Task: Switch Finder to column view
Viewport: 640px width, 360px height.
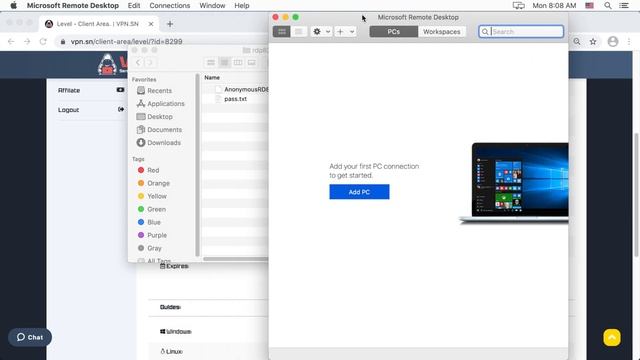Action: tap(238, 62)
